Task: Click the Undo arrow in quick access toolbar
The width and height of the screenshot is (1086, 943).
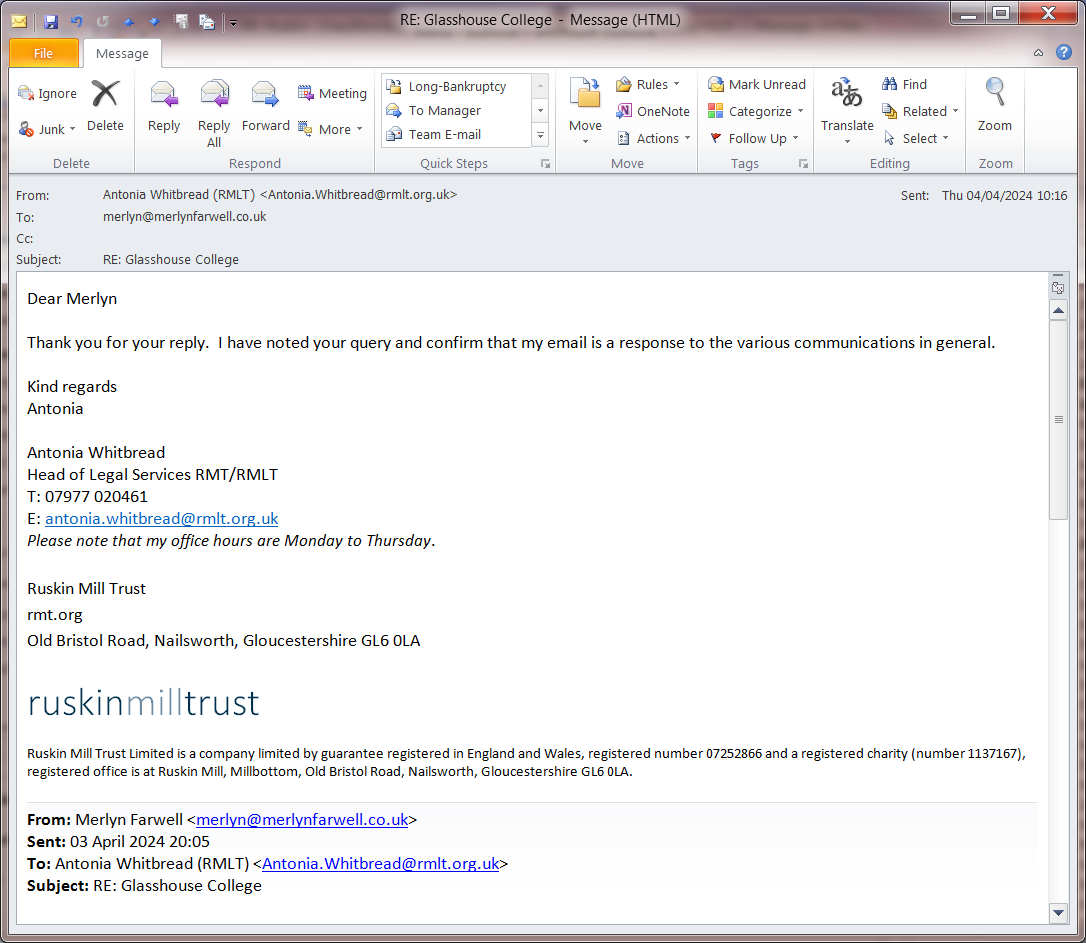Action: pos(76,21)
